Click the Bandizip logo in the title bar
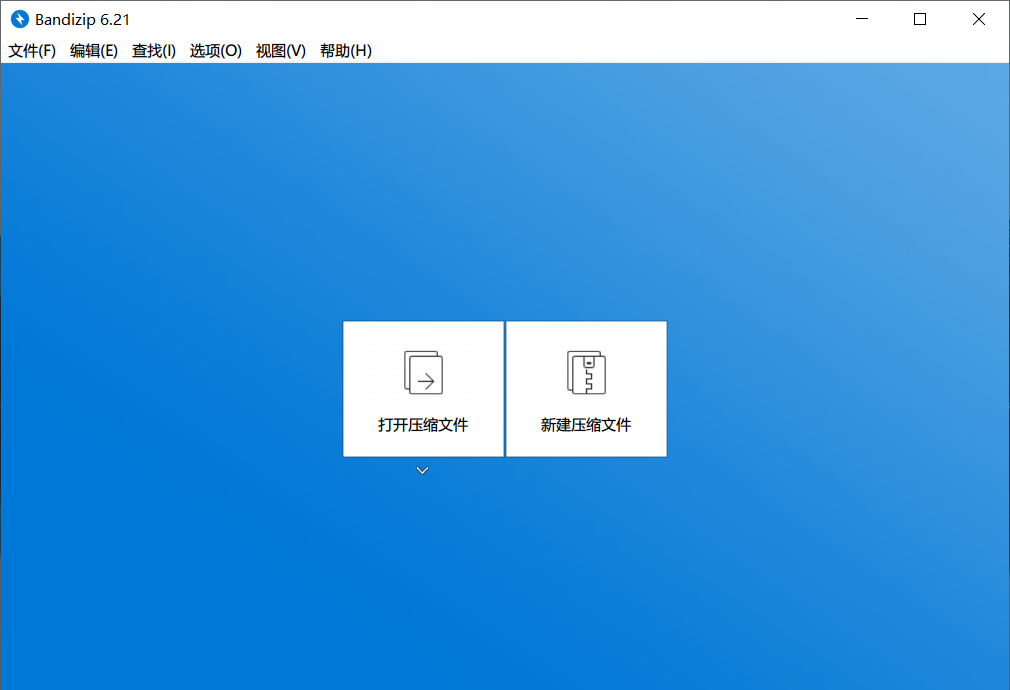Viewport: 1010px width, 690px height. coord(17,18)
